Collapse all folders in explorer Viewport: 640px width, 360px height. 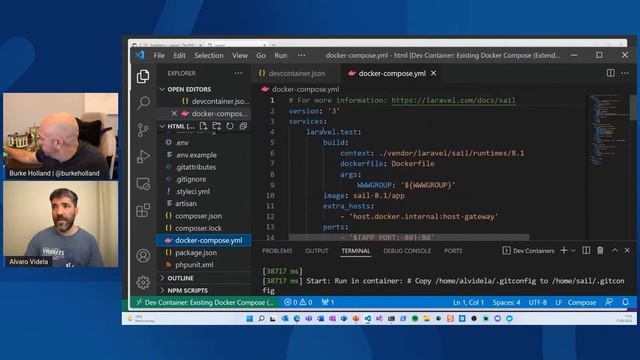(243, 126)
